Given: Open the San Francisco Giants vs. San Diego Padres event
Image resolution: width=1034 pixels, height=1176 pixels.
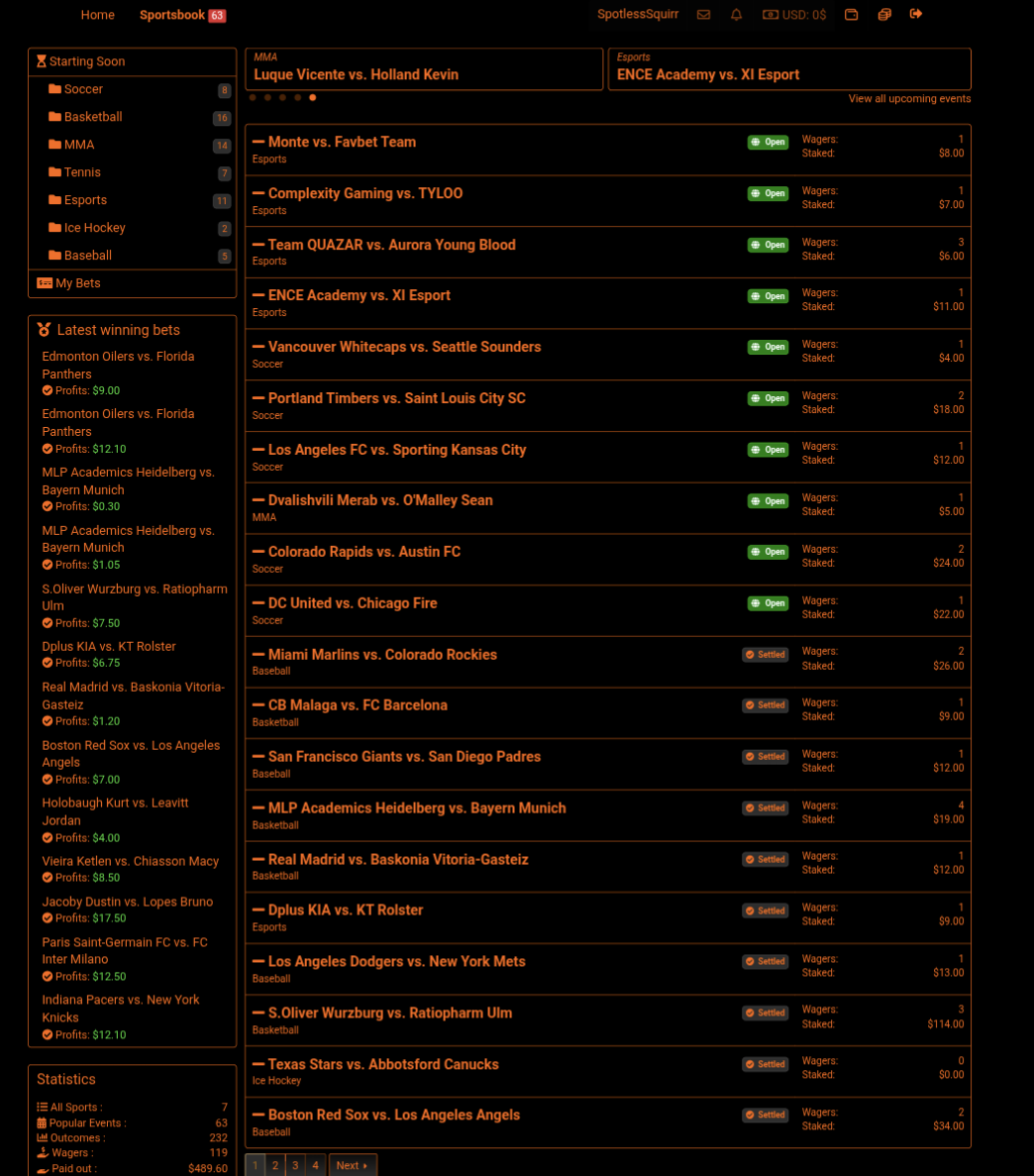Looking at the screenshot, I should [x=404, y=757].
